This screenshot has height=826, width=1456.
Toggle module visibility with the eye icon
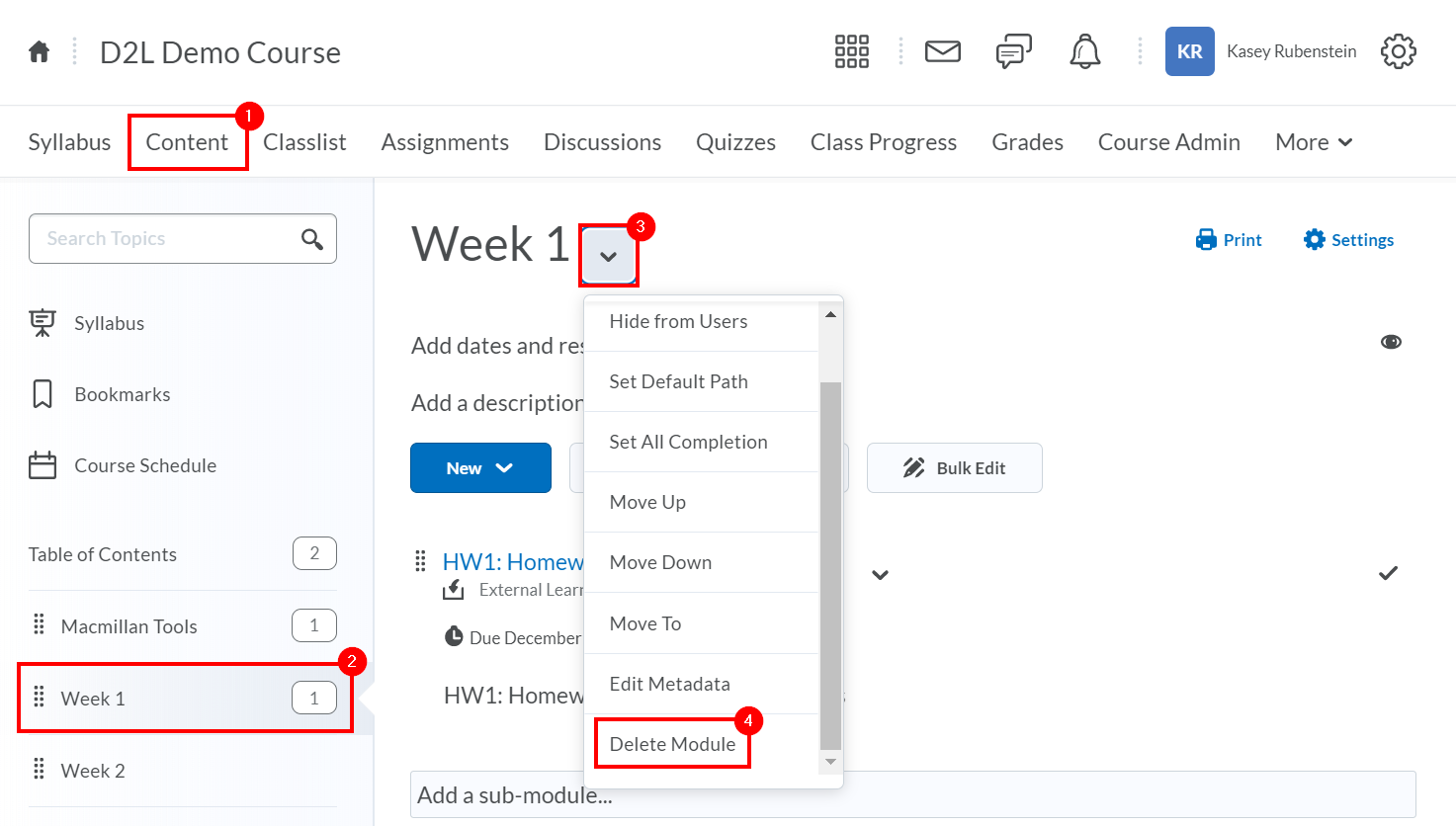click(1391, 341)
